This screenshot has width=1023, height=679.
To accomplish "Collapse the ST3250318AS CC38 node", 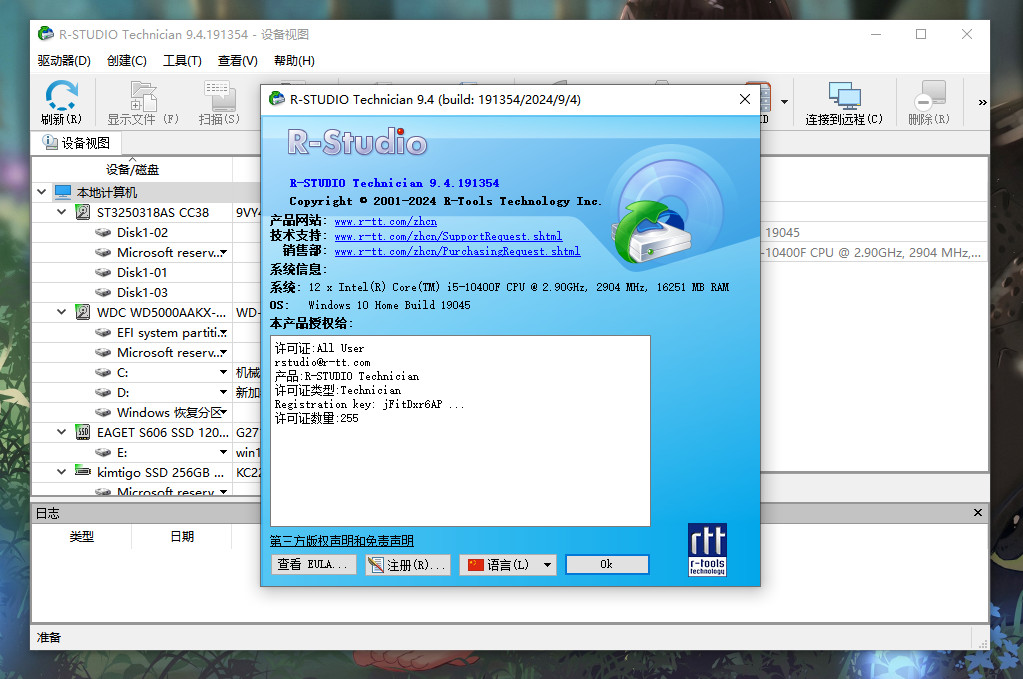I will click(x=61, y=212).
